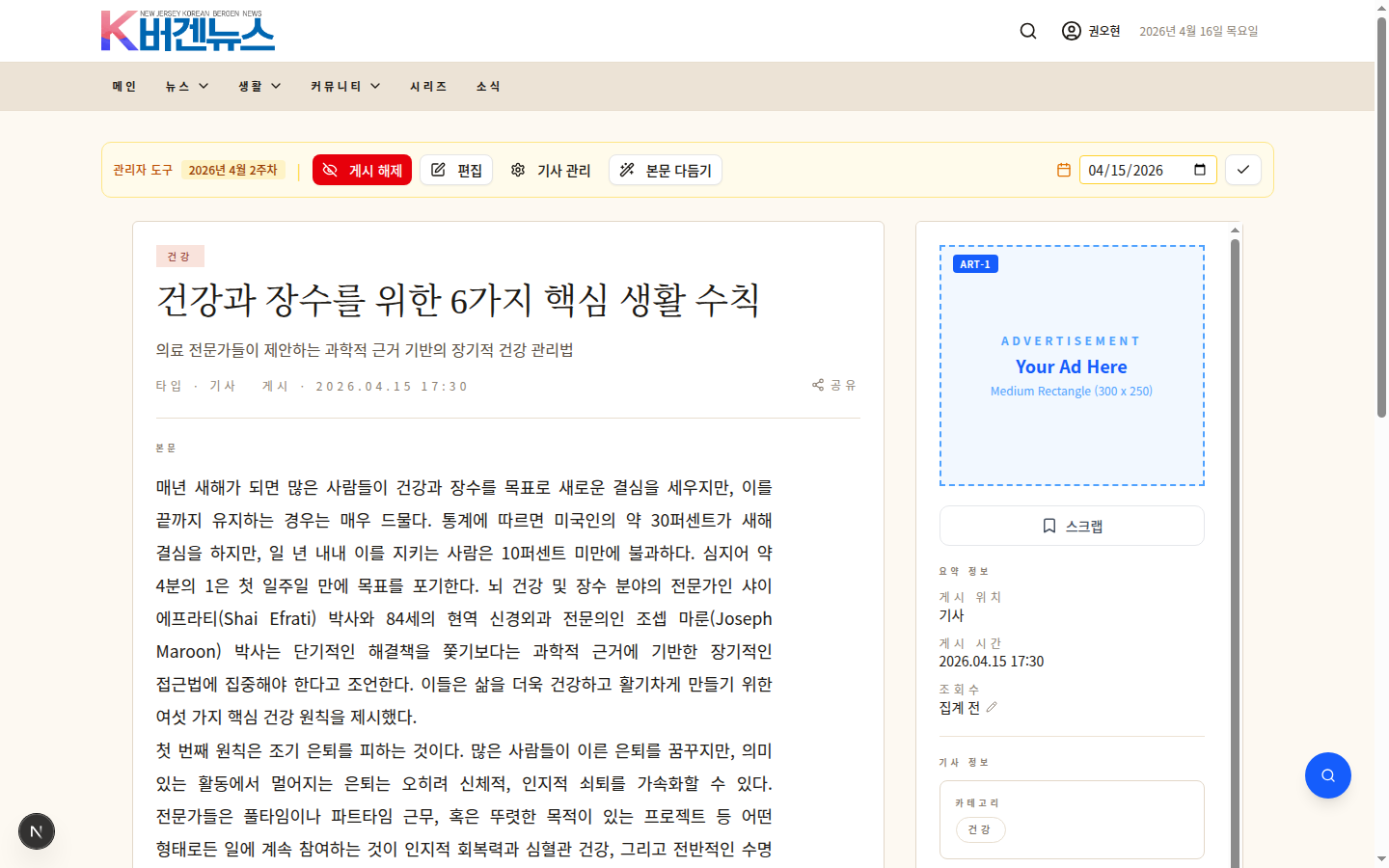Go to the 메인 menu item
Viewport: 1389px width, 868px height.
point(123,86)
